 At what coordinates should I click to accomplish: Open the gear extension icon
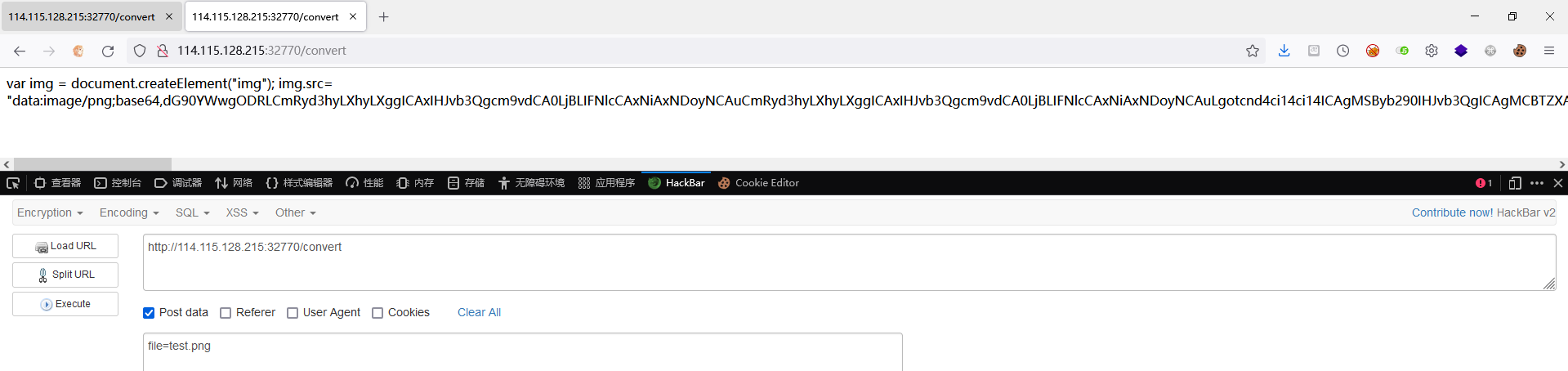click(x=1432, y=51)
